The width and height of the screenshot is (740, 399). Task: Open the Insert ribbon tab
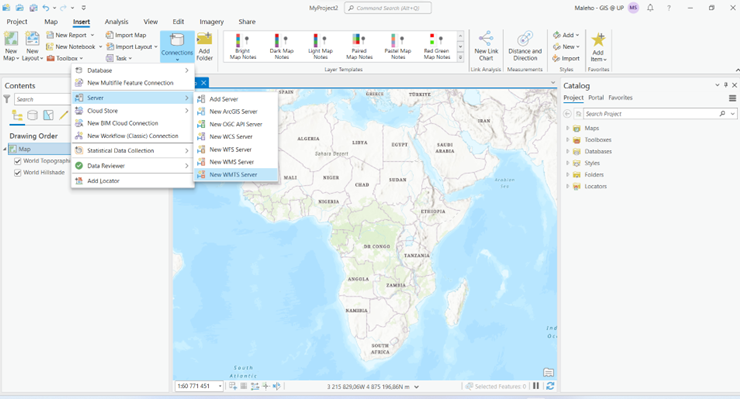[81, 22]
